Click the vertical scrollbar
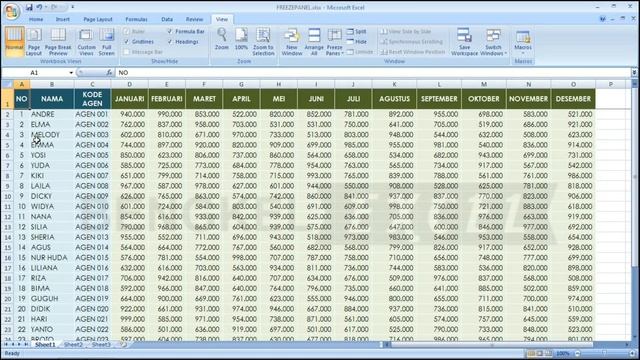 (x=635, y=210)
